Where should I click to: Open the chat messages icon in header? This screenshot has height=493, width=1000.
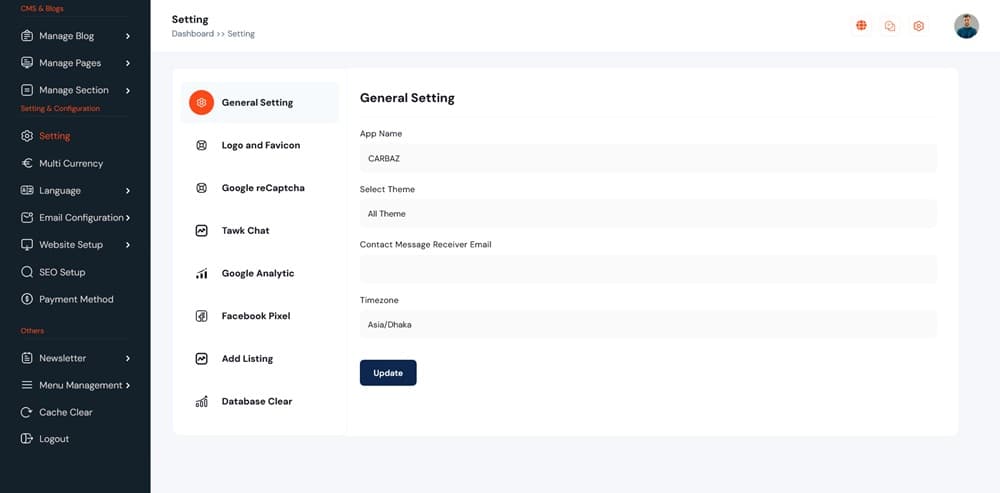coord(890,26)
